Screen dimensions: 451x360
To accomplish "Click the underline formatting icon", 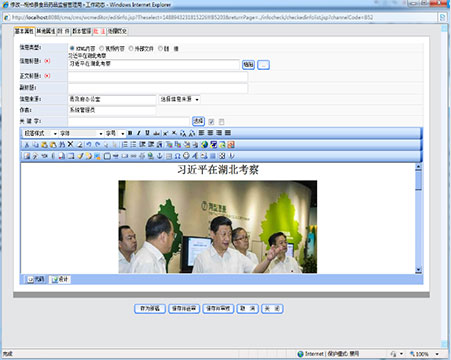I will (x=147, y=133).
